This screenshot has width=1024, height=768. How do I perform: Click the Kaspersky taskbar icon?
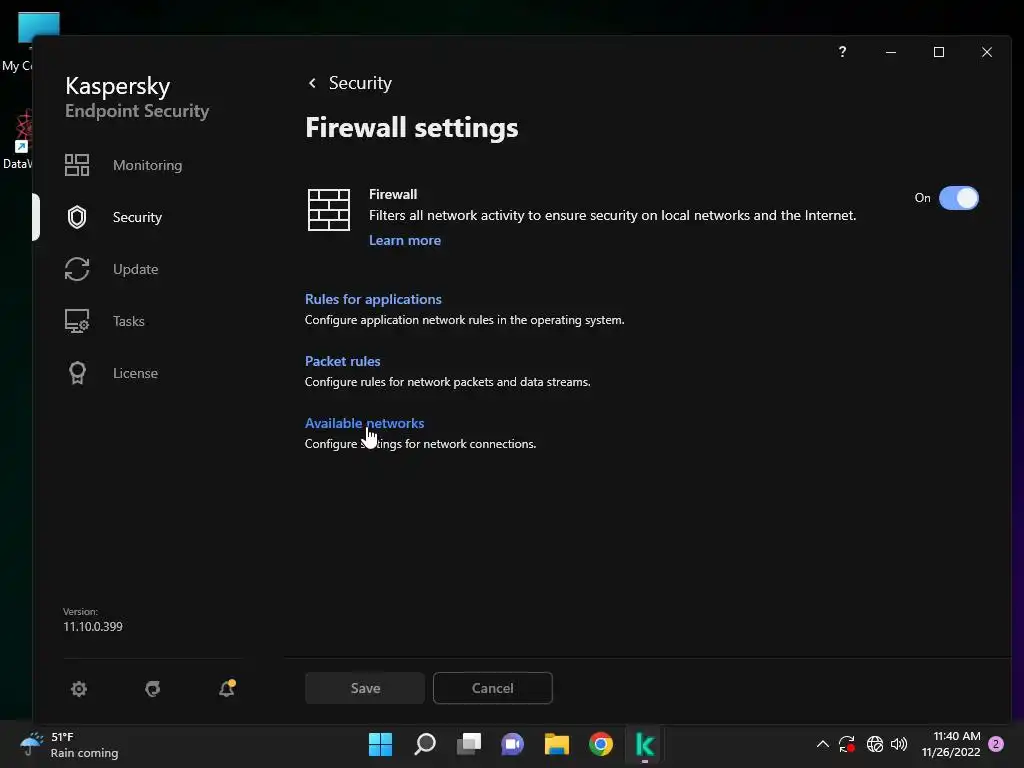(x=645, y=744)
